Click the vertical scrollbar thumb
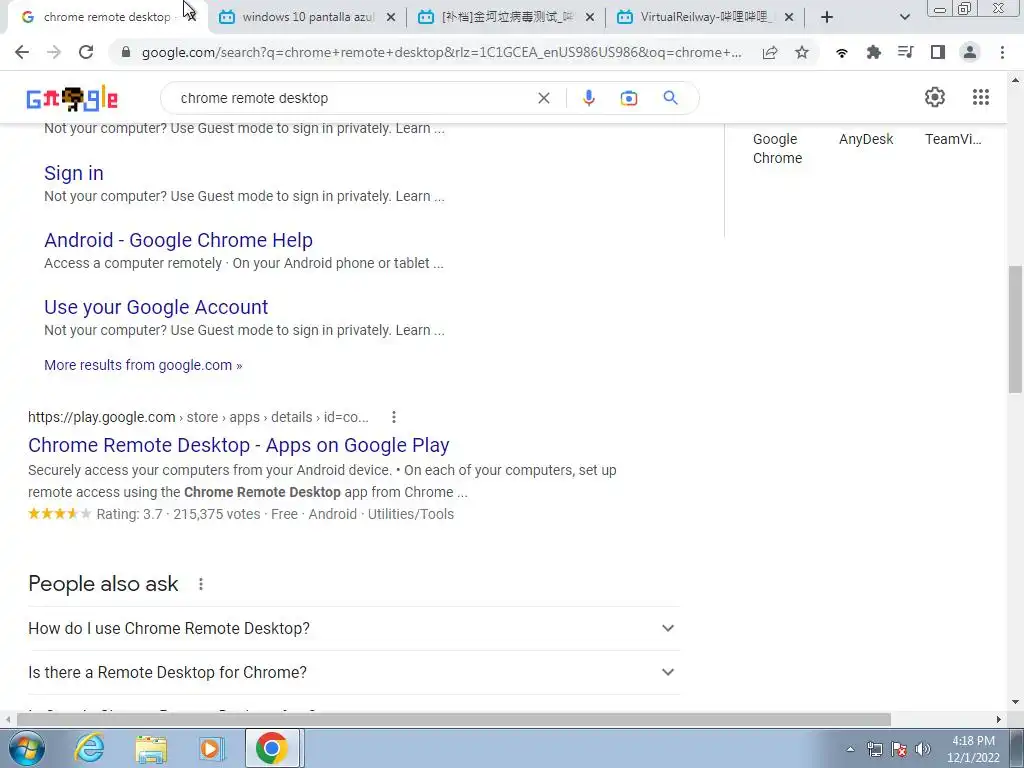 pos(1015,329)
